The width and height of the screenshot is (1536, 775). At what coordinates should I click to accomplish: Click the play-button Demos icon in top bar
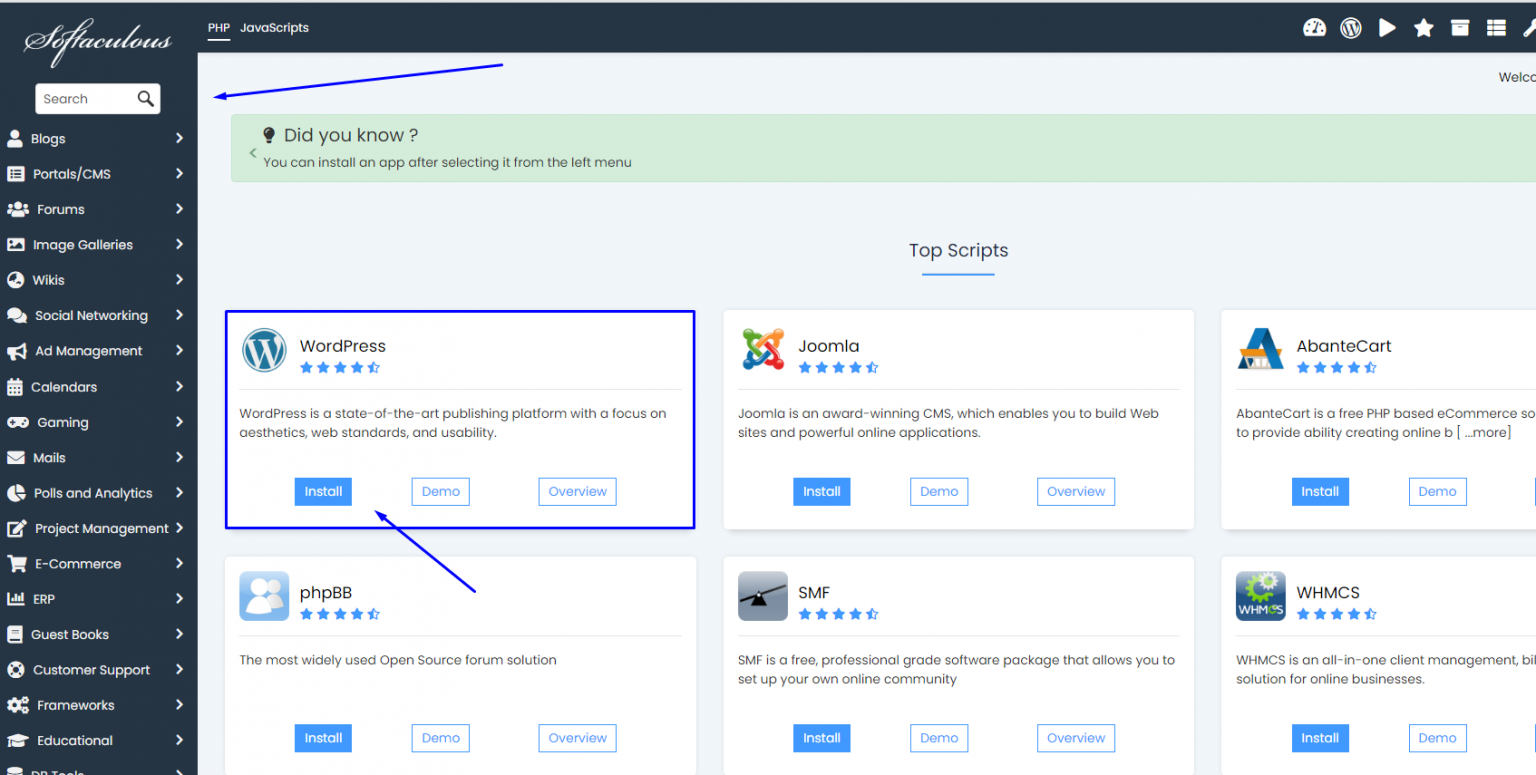pos(1387,27)
